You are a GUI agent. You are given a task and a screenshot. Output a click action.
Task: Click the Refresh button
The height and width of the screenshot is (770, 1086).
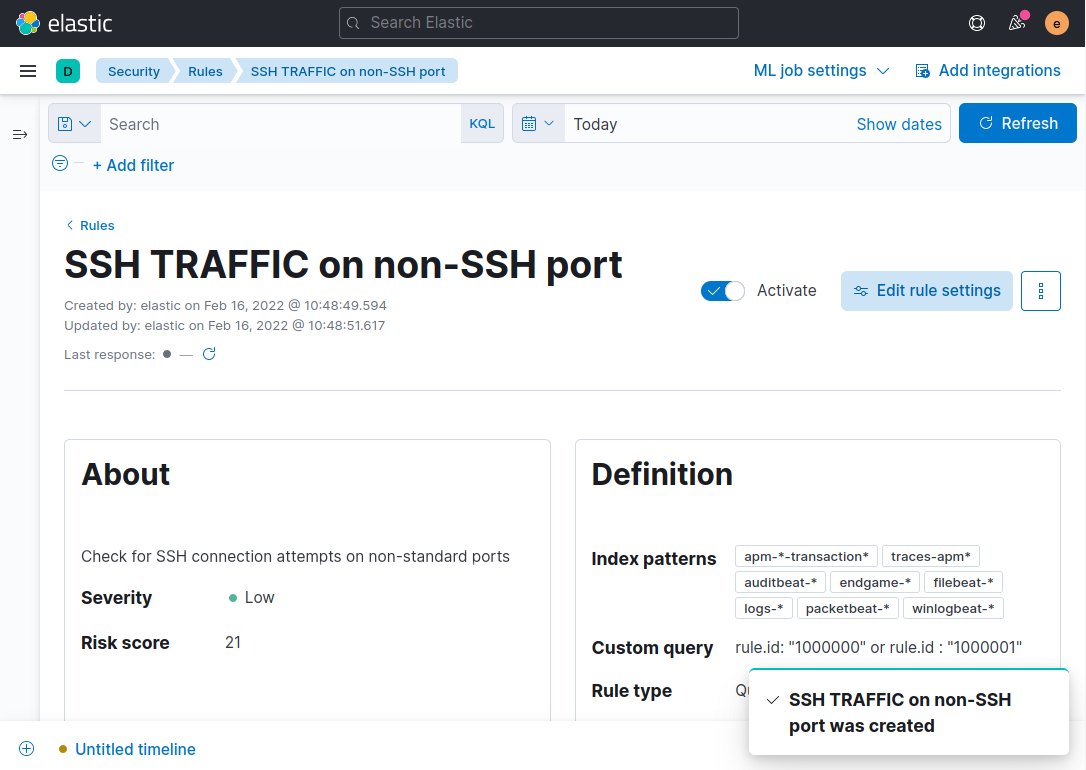[x=1017, y=123]
